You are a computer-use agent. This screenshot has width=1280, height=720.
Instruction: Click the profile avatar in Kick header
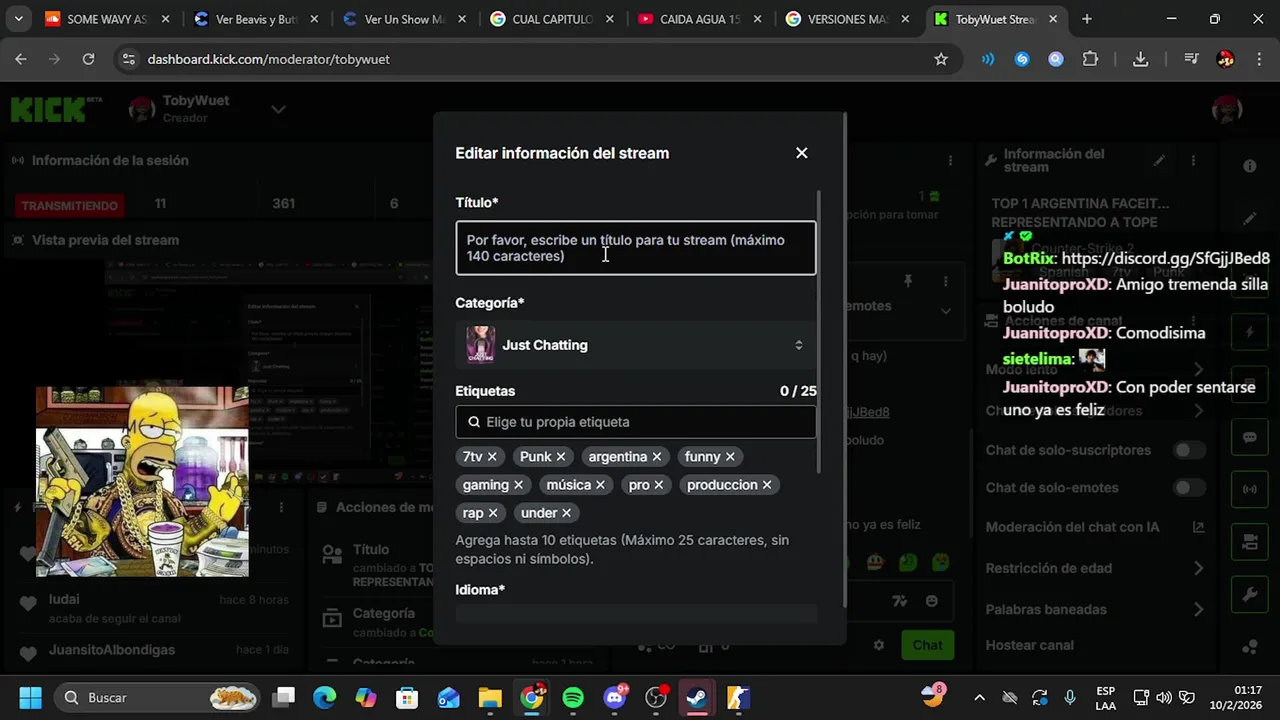point(1226,109)
